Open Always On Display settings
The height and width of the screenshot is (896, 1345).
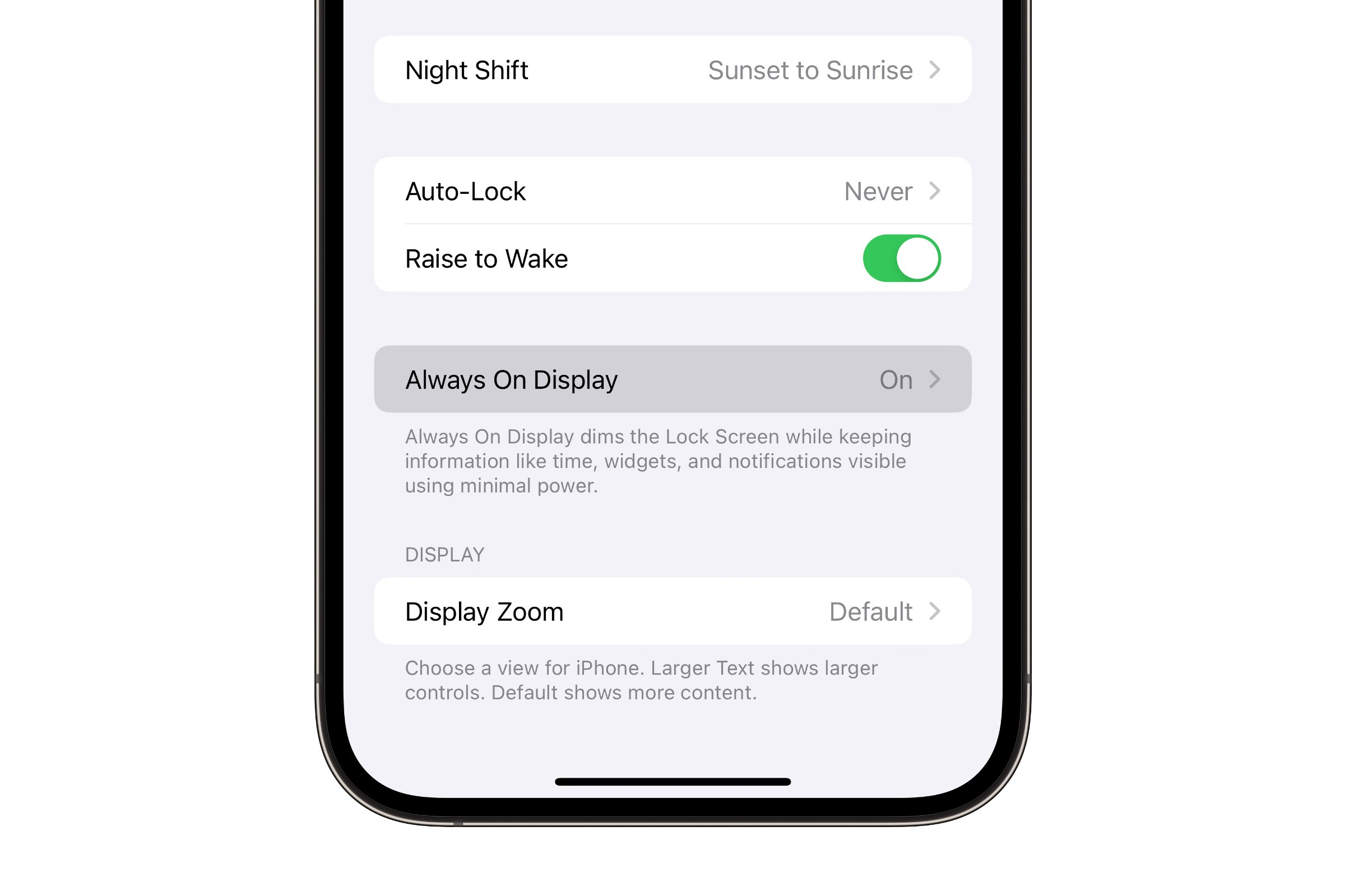tap(673, 379)
